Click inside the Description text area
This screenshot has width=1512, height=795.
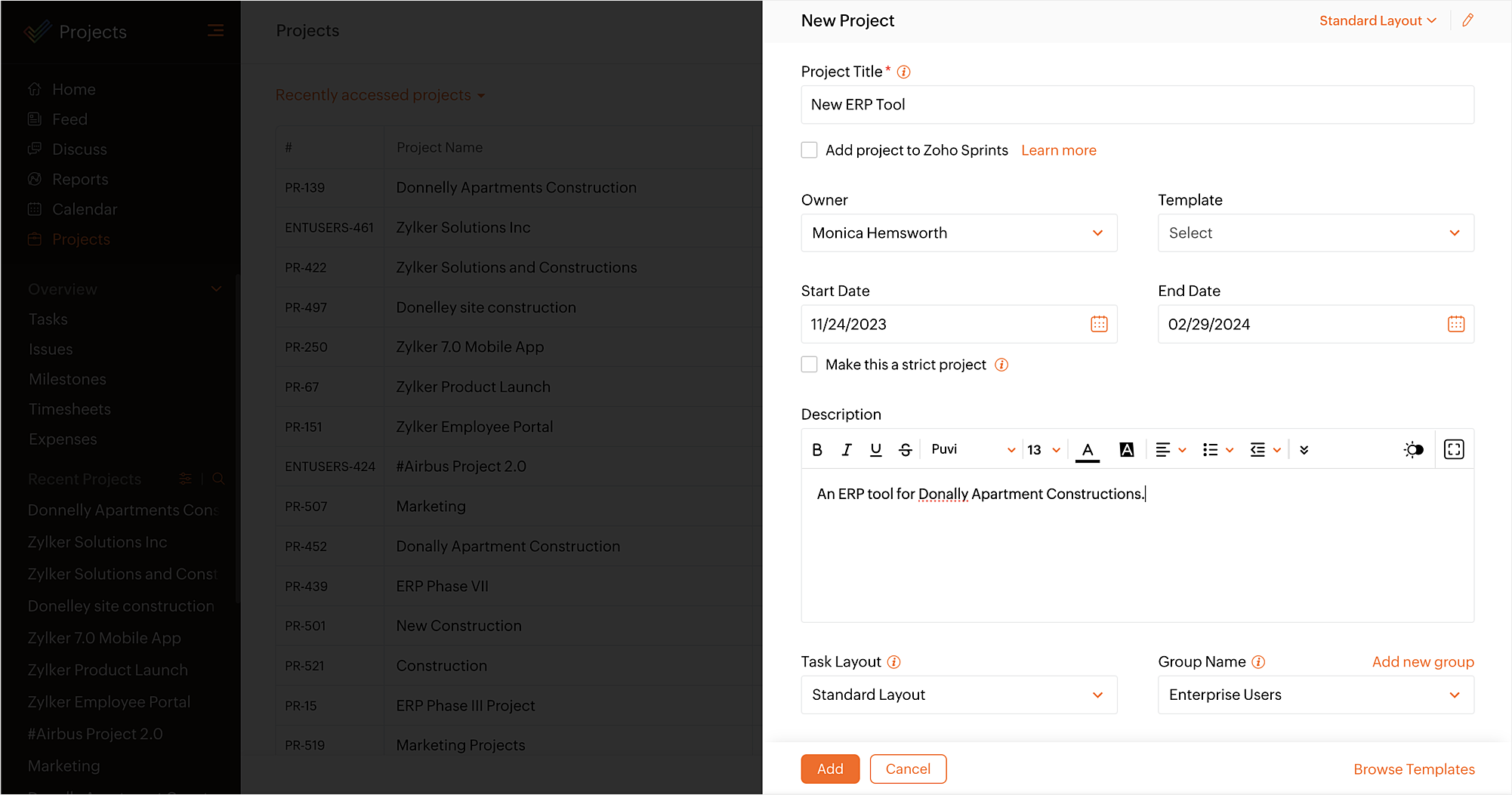pos(1137,545)
